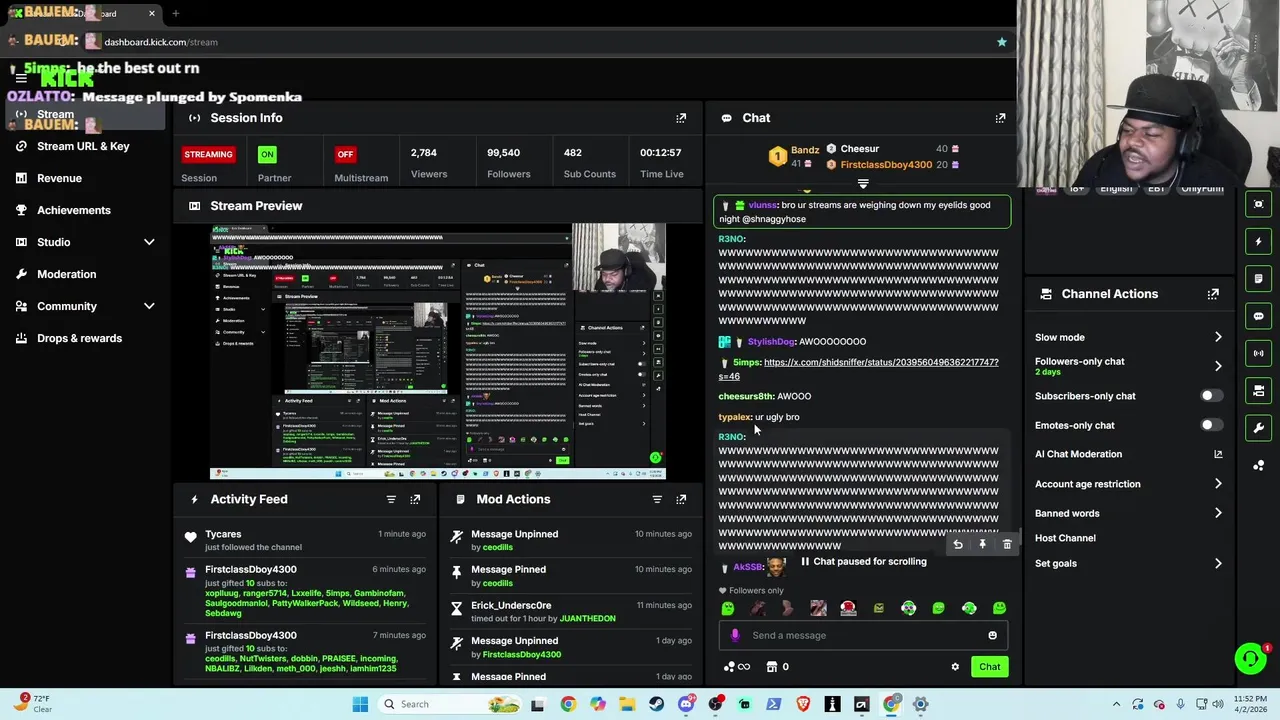Send message with green Chat button
The image size is (1280, 720).
tap(989, 667)
